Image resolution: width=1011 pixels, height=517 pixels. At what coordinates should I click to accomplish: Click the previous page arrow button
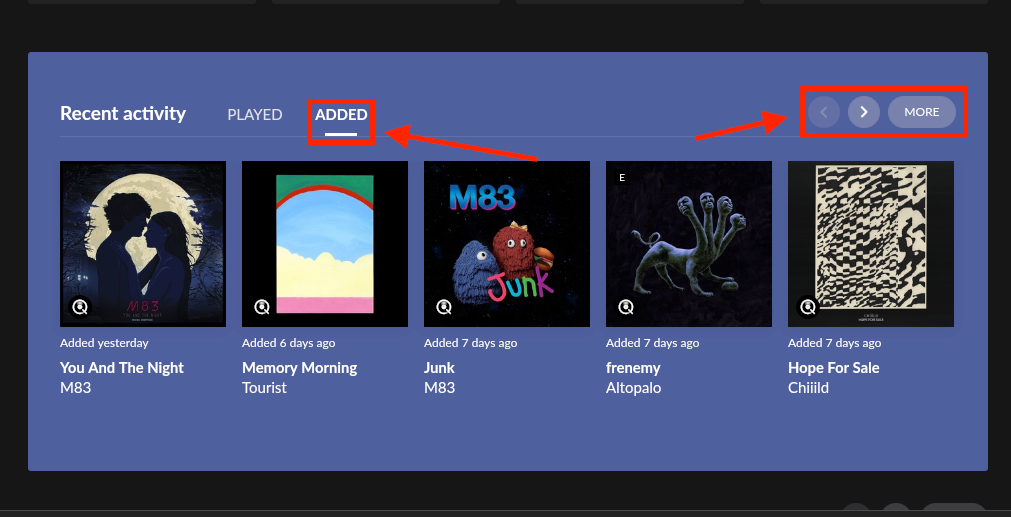coord(823,112)
